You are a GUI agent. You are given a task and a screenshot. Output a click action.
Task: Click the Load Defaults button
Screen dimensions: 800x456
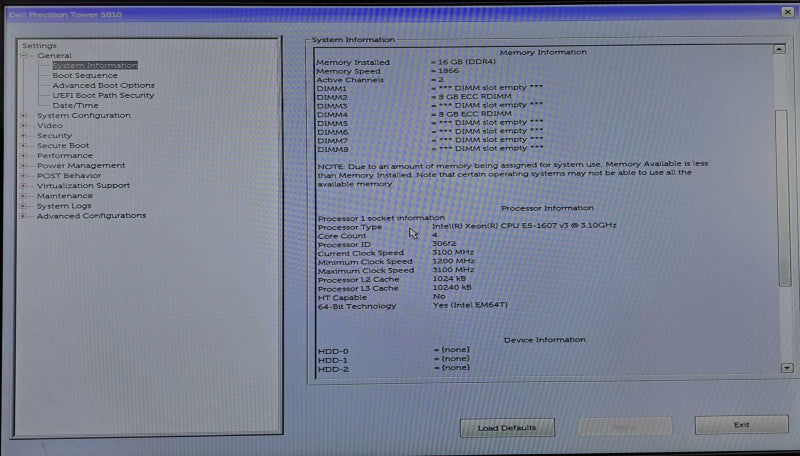click(507, 427)
